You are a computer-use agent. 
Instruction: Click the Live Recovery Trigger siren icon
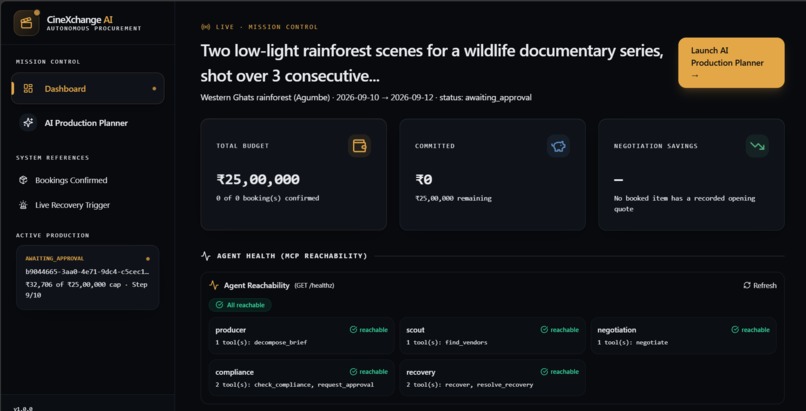pos(23,205)
